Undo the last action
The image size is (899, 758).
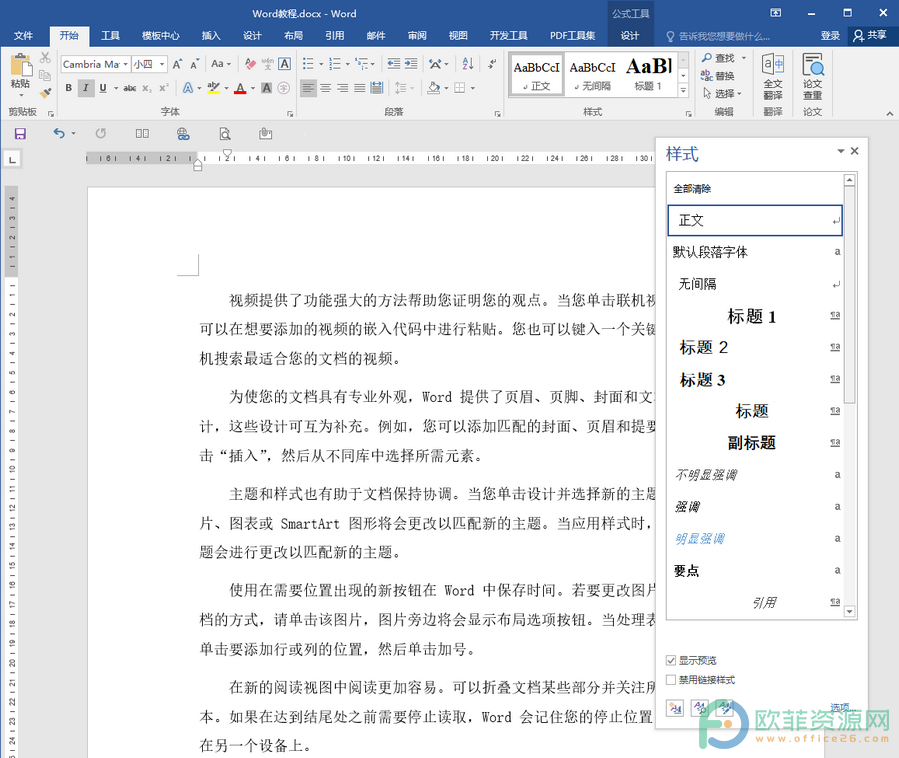59,134
